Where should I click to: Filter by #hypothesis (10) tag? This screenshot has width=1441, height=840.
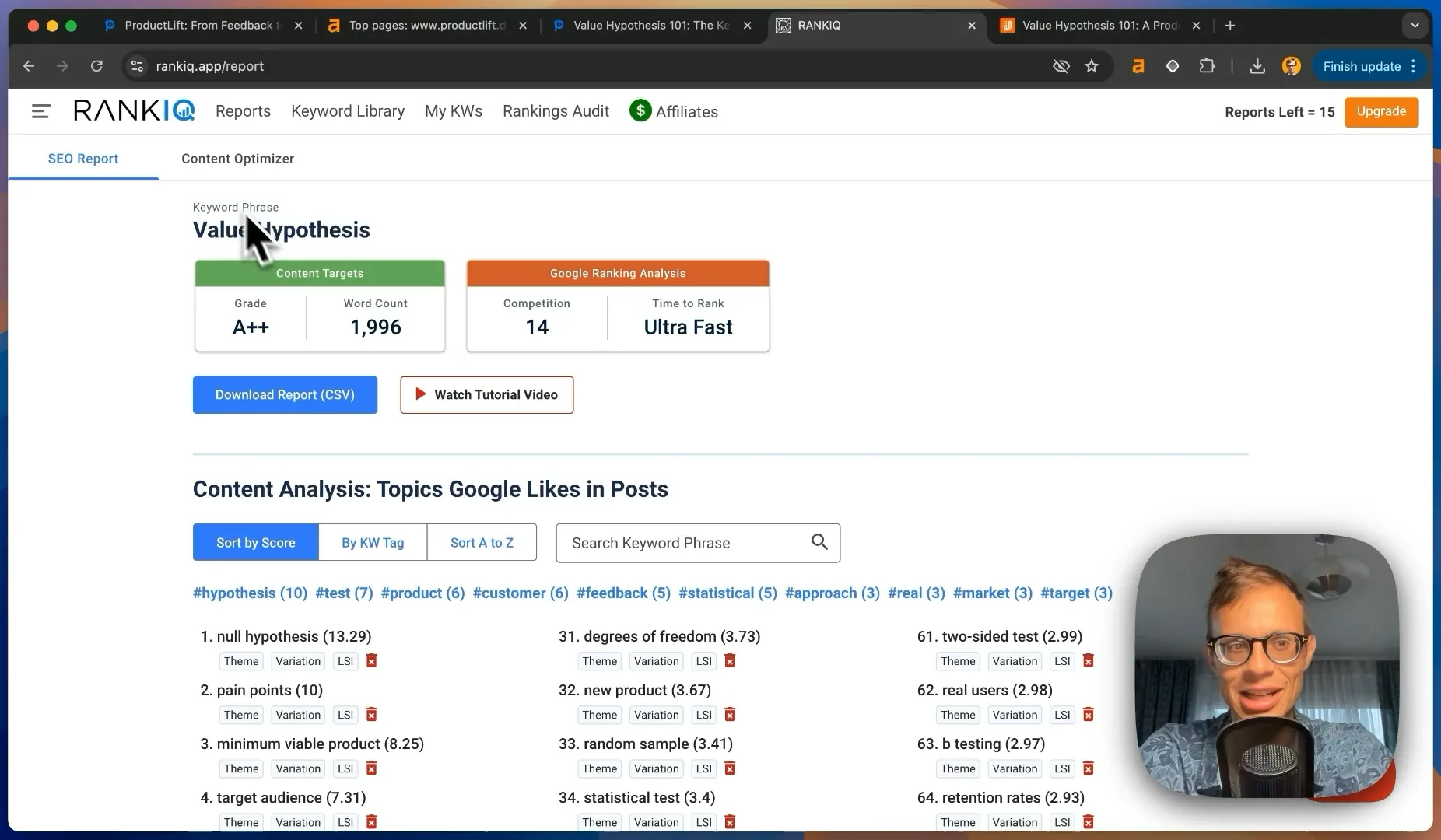pyautogui.click(x=250, y=593)
